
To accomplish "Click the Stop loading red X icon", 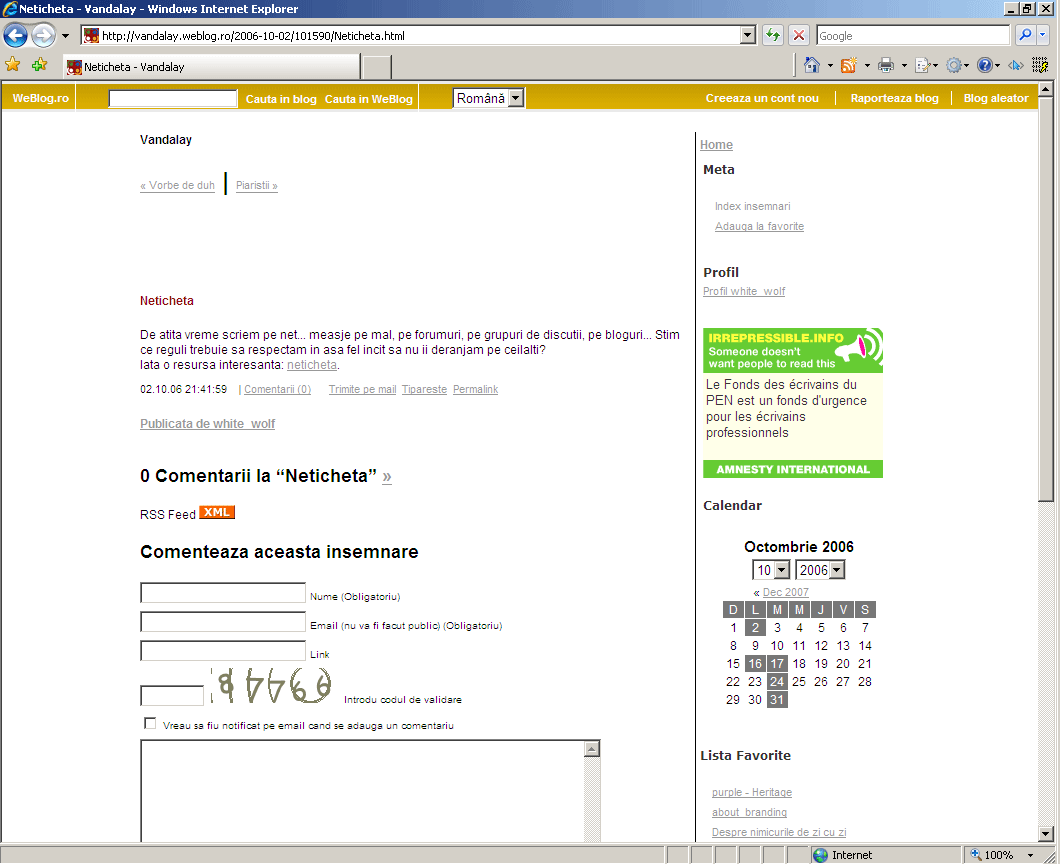I will [799, 36].
